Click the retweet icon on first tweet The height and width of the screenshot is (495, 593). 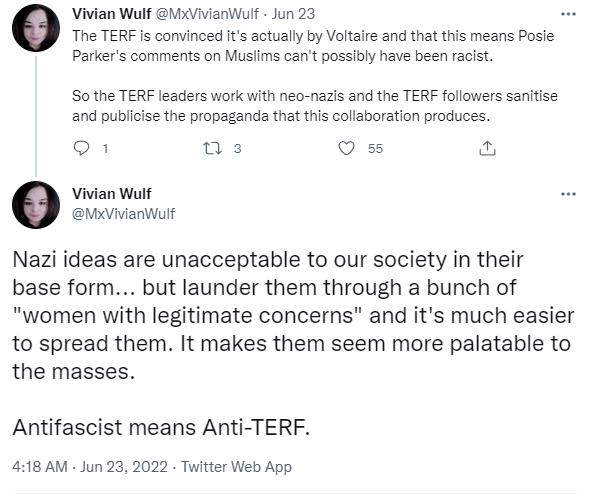(x=212, y=148)
